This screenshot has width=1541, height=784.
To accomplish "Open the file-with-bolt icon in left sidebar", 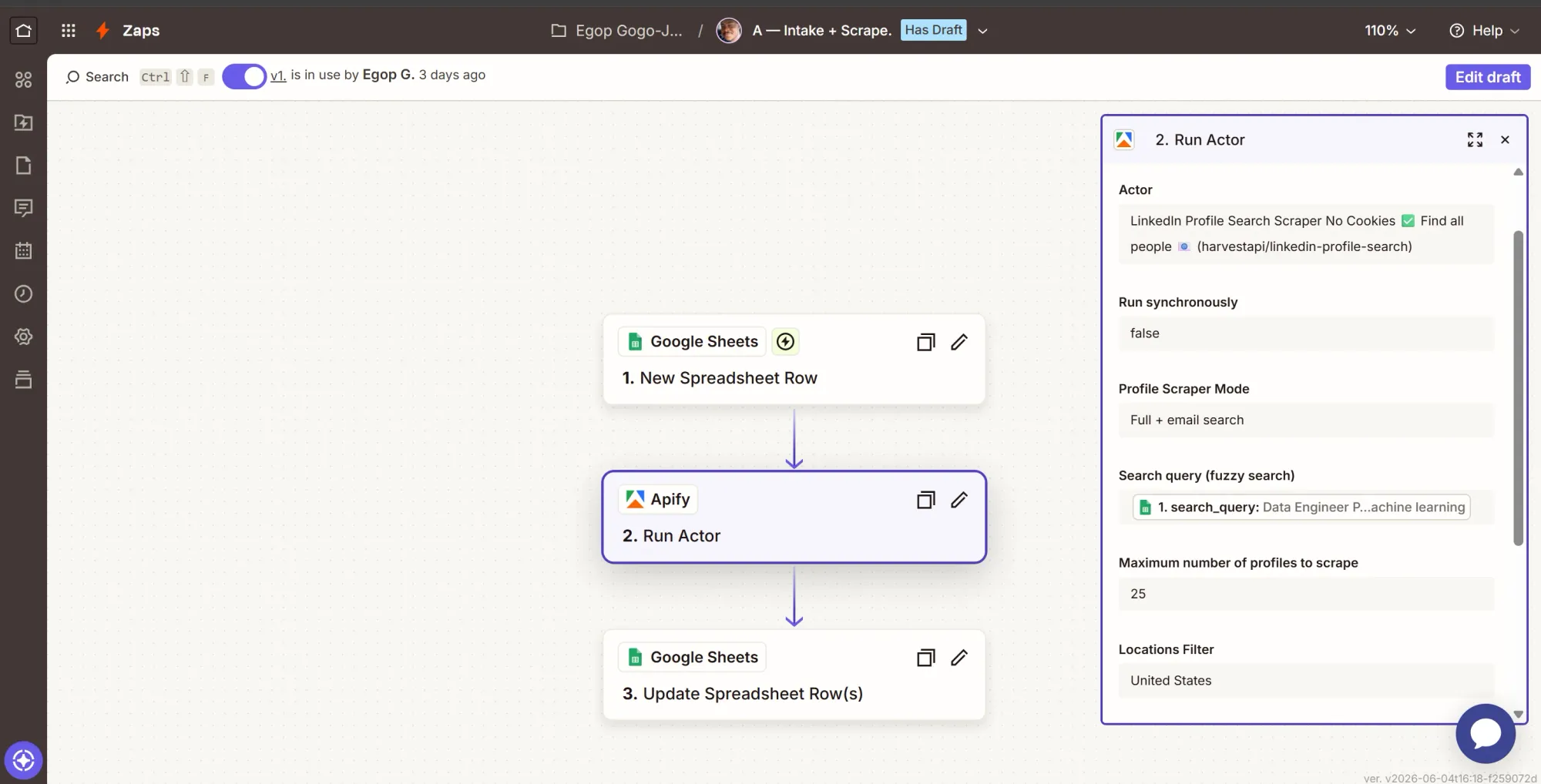I will click(23, 122).
